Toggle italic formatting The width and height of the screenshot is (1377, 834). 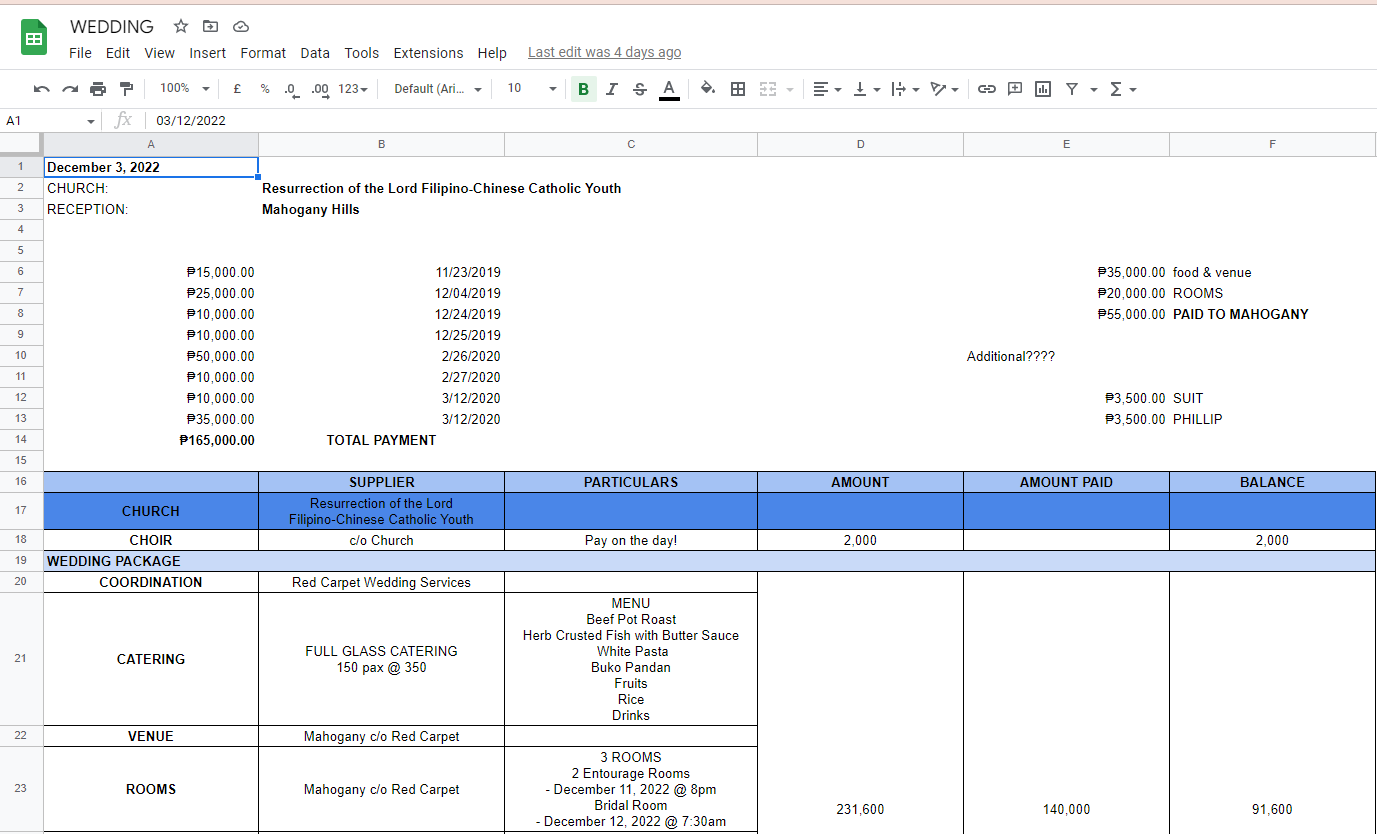coord(612,89)
